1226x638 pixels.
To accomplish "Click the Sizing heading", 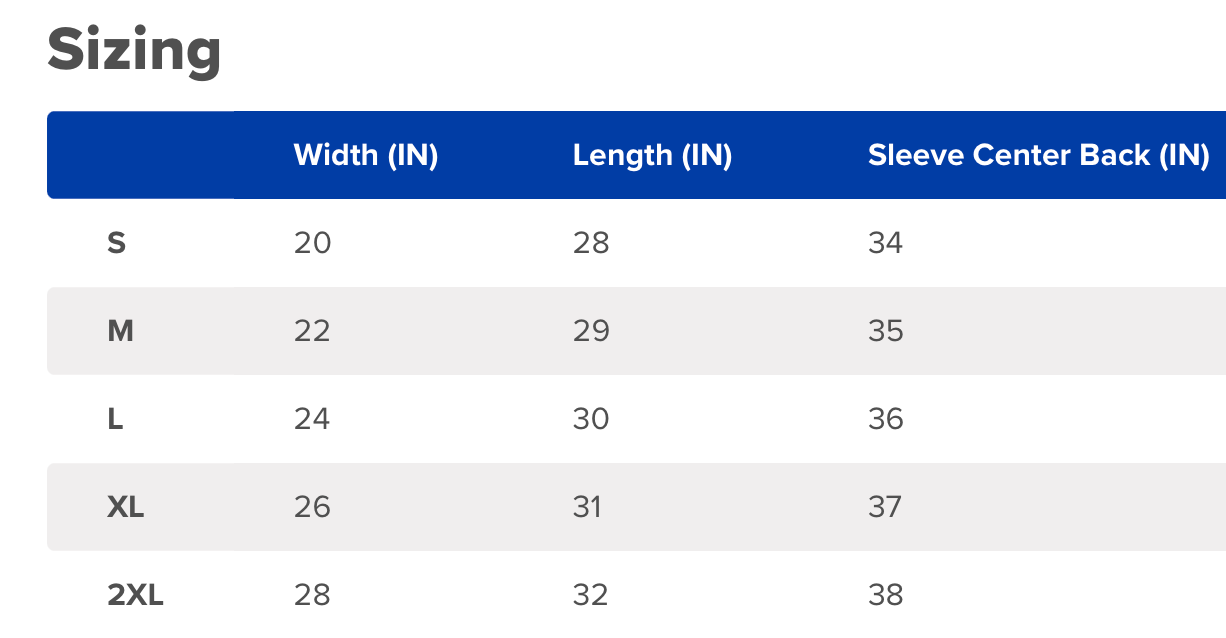I will pos(134,50).
